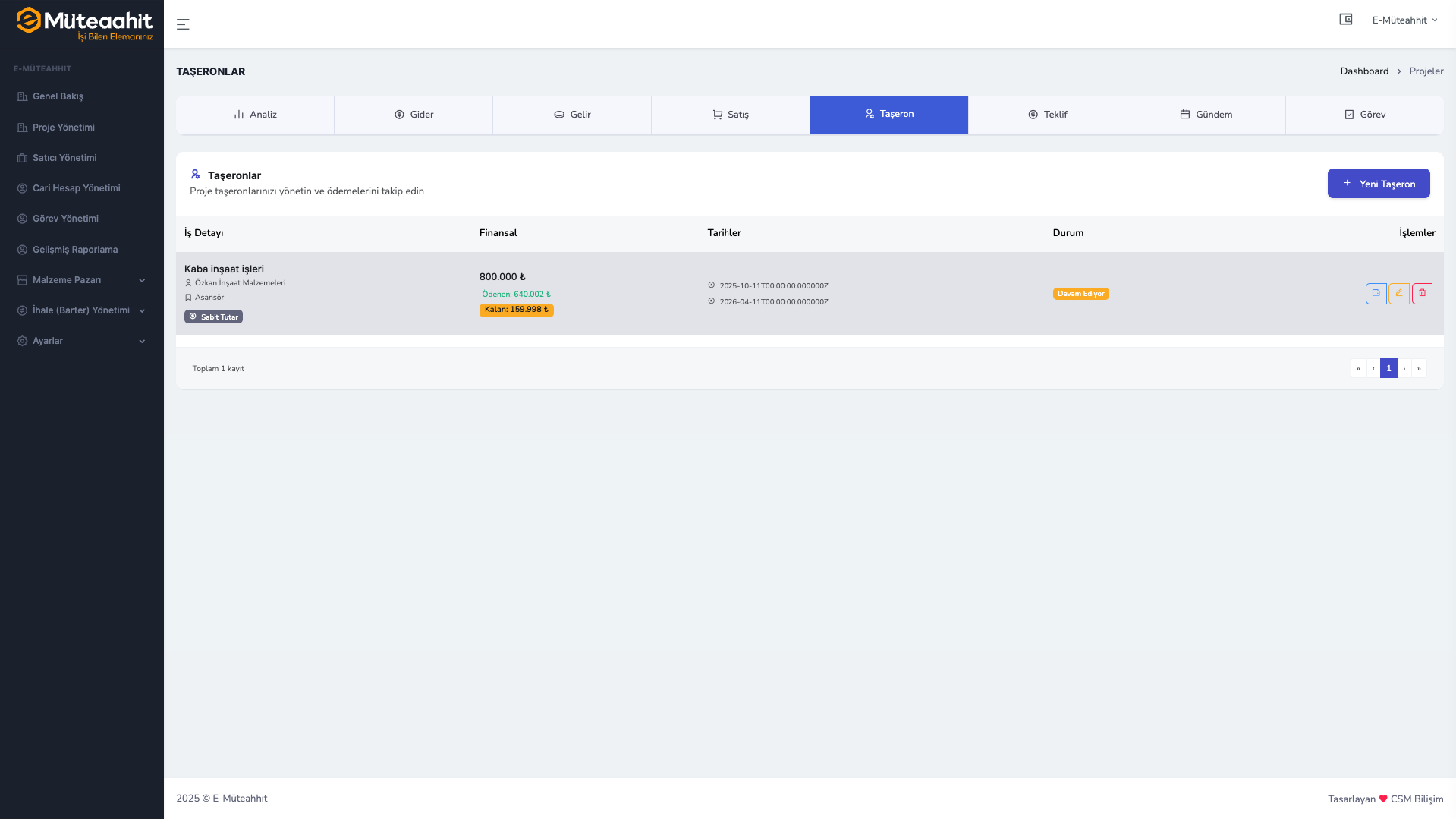Click the blue view payments icon in row
Screen dimensions: 1456x819
click(x=1376, y=294)
